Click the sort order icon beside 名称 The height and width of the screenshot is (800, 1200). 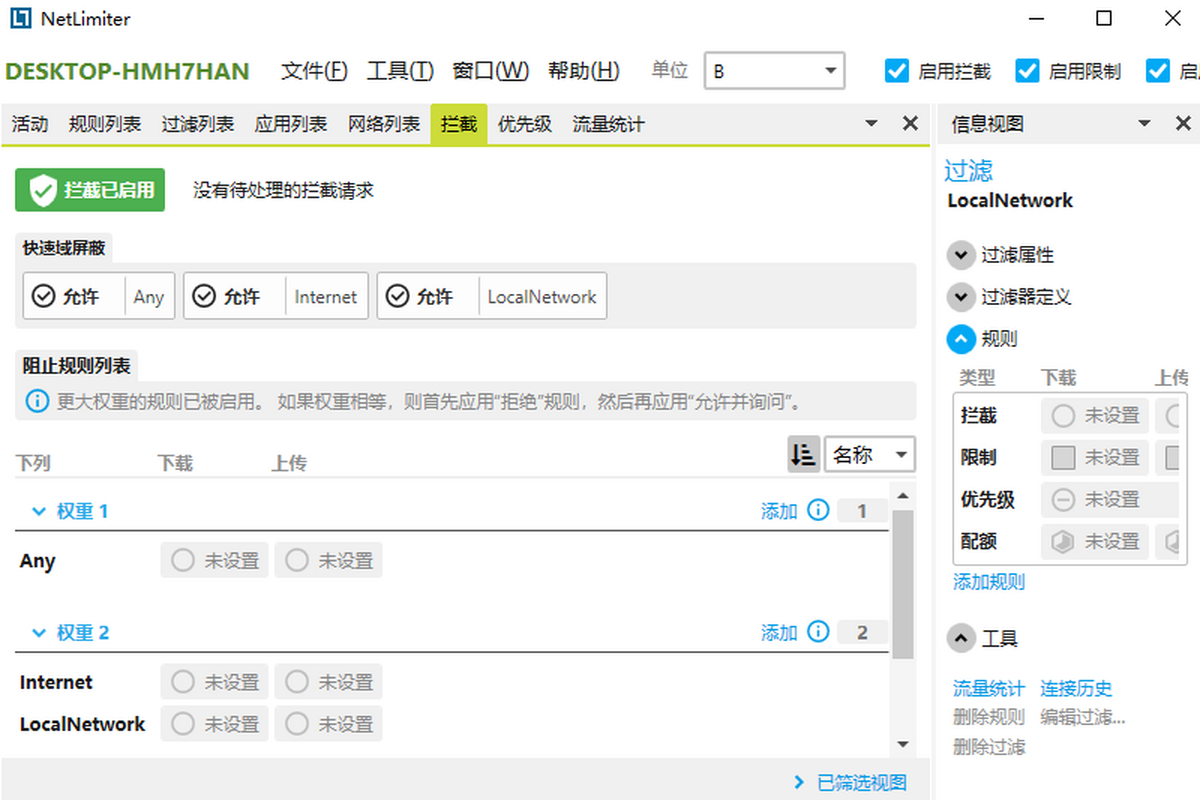click(803, 454)
